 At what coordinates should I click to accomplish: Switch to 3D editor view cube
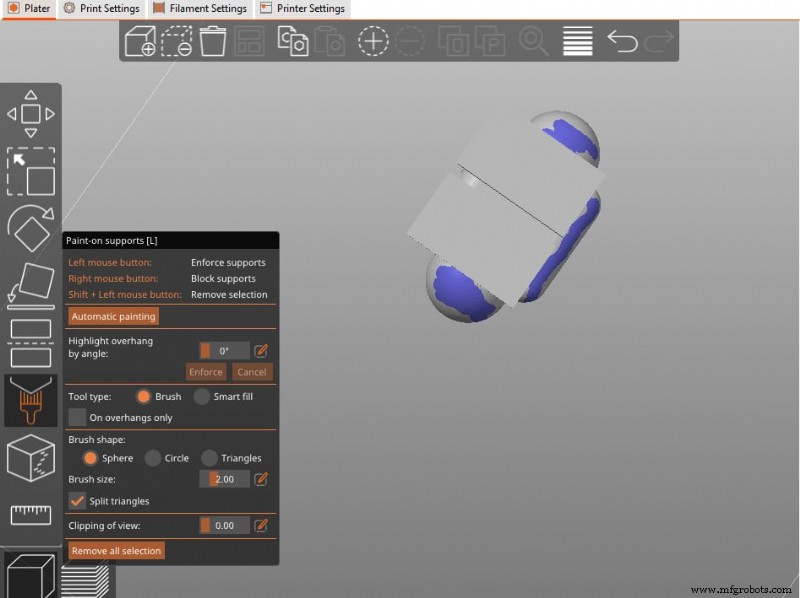point(31,577)
